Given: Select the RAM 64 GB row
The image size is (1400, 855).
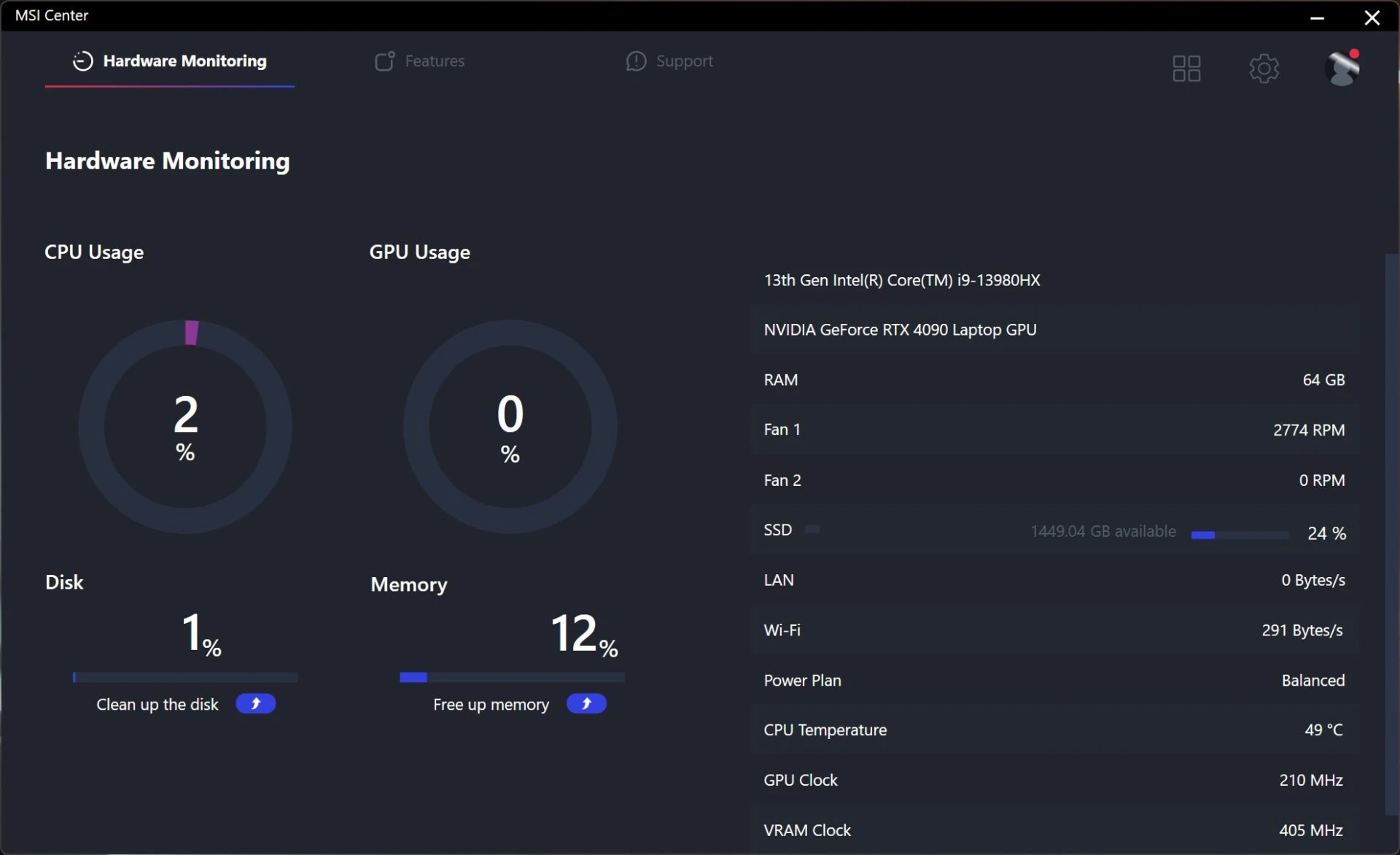Looking at the screenshot, I should click(x=1055, y=380).
